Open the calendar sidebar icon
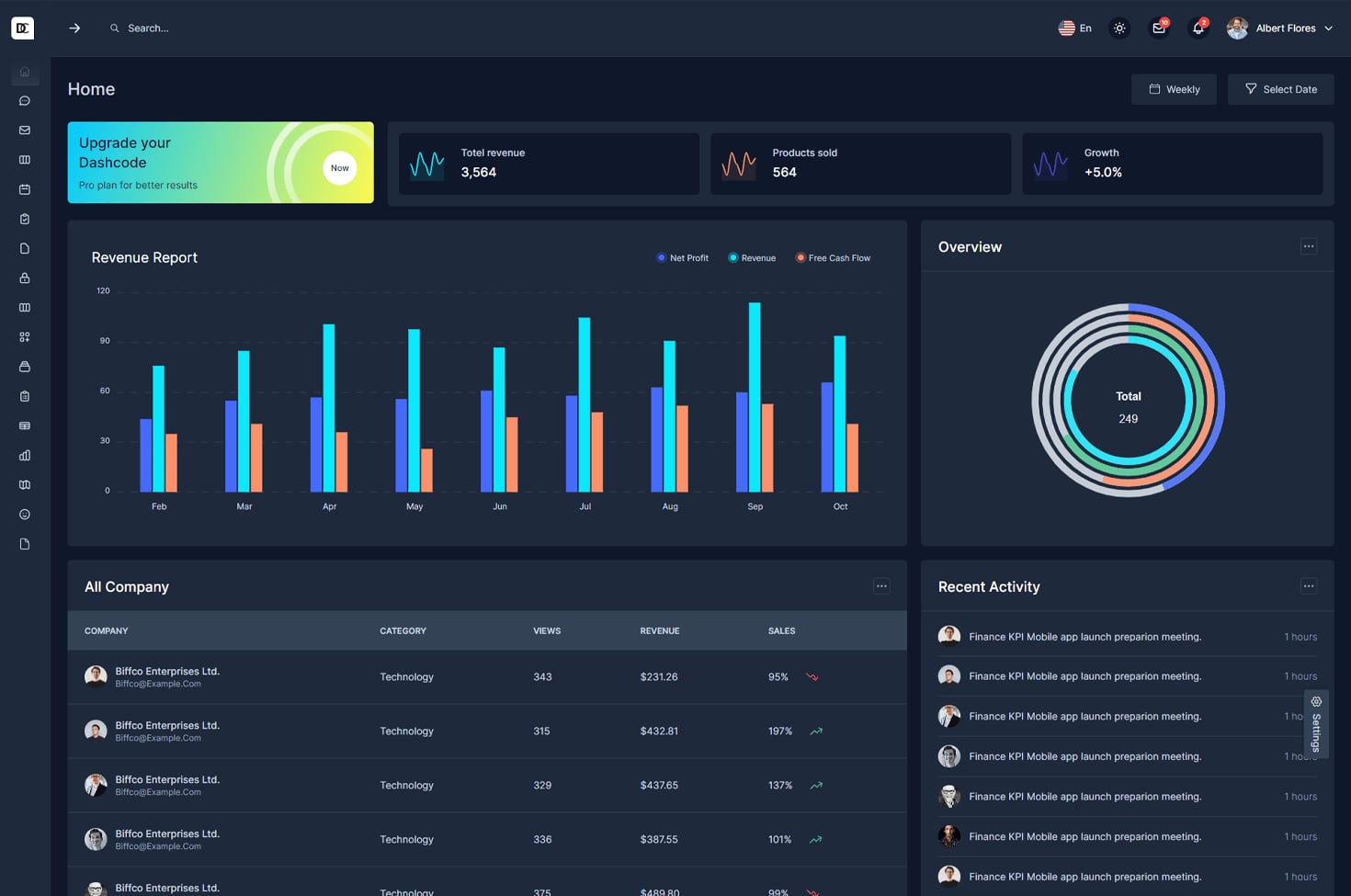Image resolution: width=1351 pixels, height=896 pixels. coord(25,189)
